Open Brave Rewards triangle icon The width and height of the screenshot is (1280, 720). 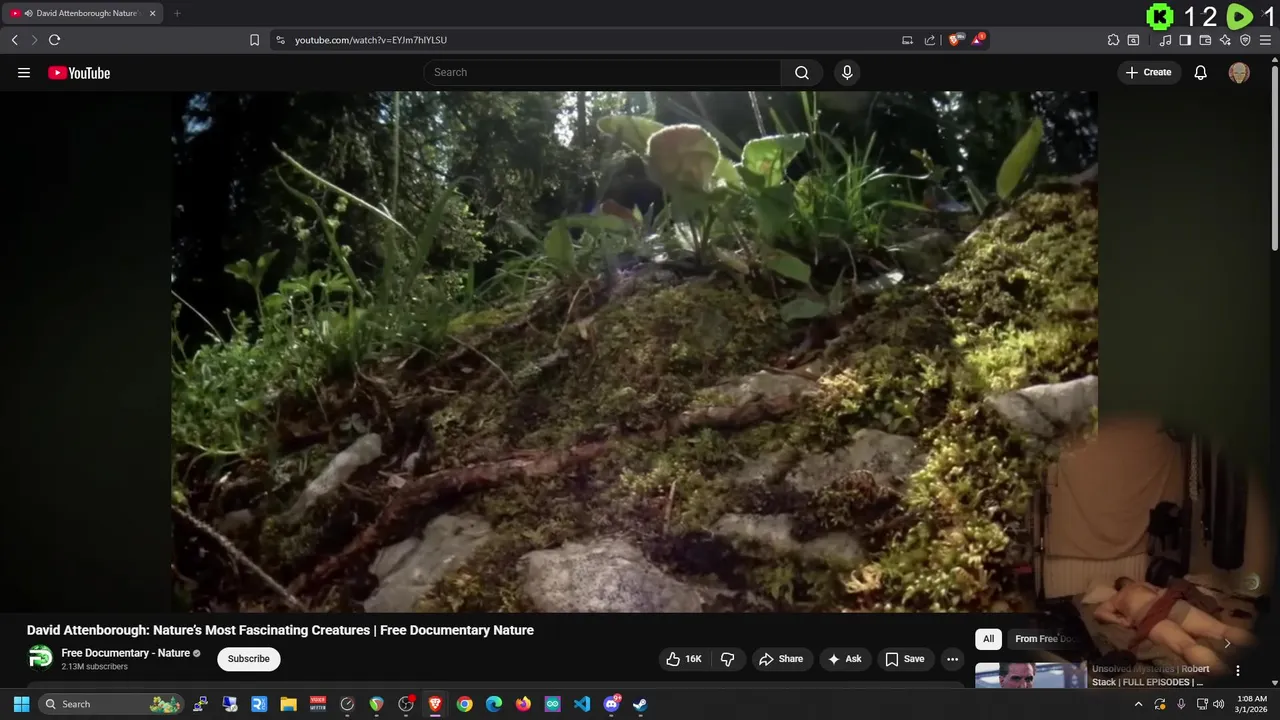[x=979, y=40]
